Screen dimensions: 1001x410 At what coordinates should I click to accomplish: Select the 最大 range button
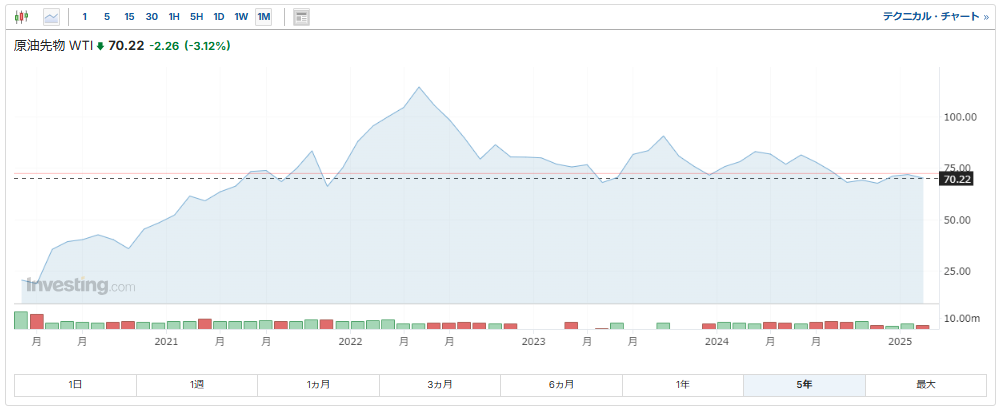point(925,385)
